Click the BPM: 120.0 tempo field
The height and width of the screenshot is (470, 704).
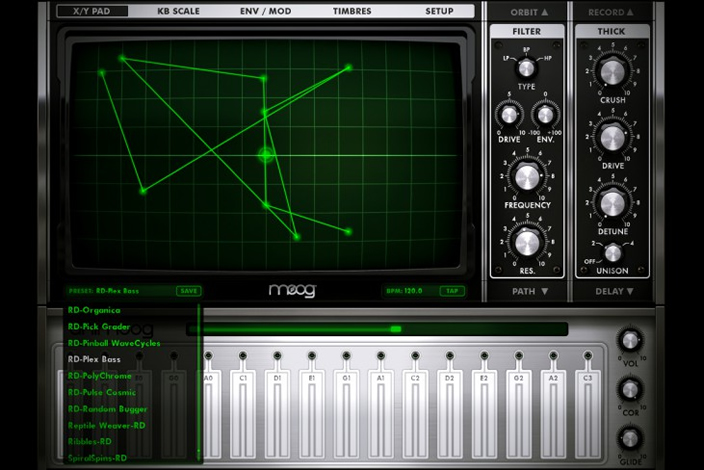pyautogui.click(x=405, y=291)
